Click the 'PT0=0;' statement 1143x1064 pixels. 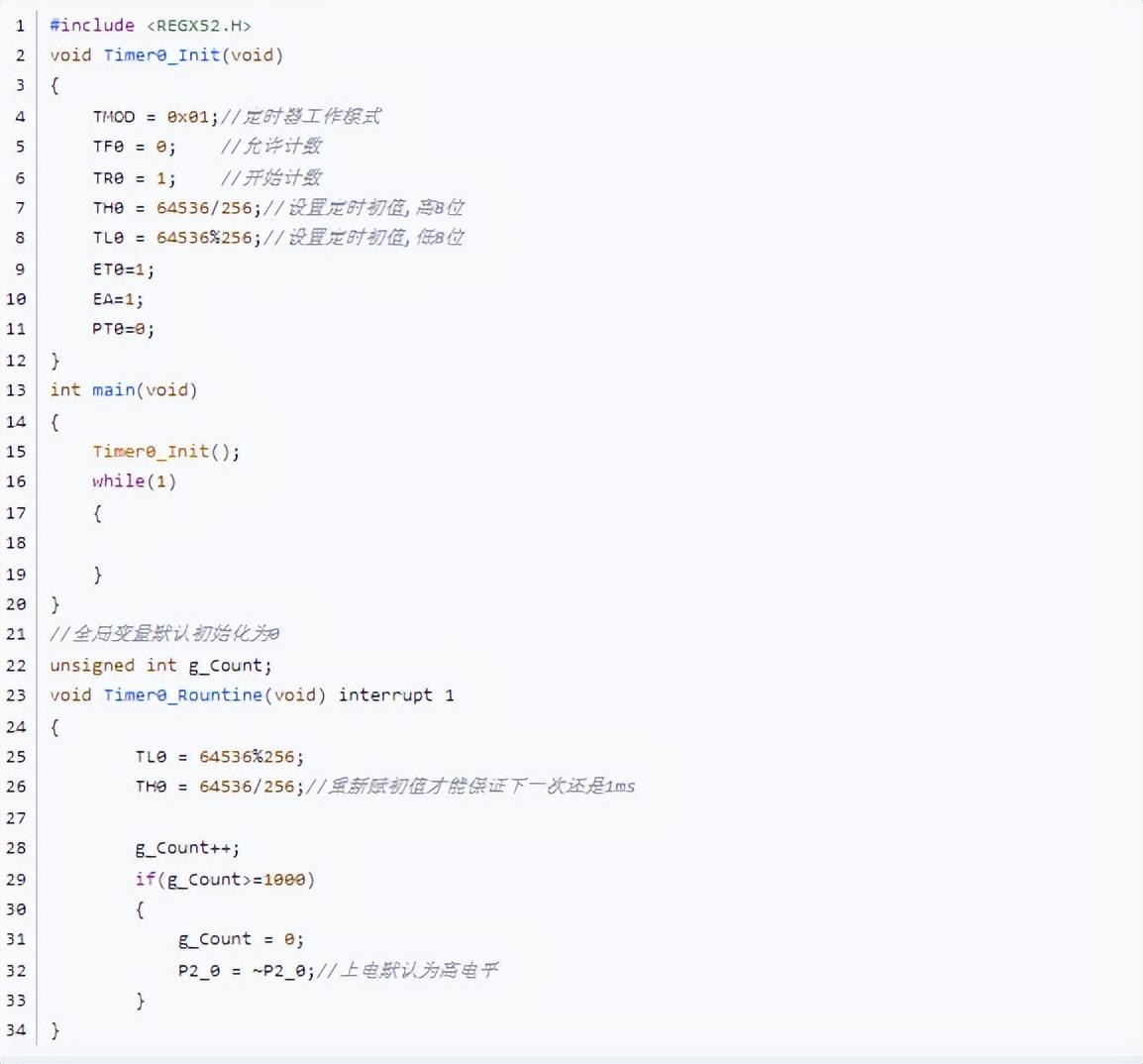click(x=123, y=329)
